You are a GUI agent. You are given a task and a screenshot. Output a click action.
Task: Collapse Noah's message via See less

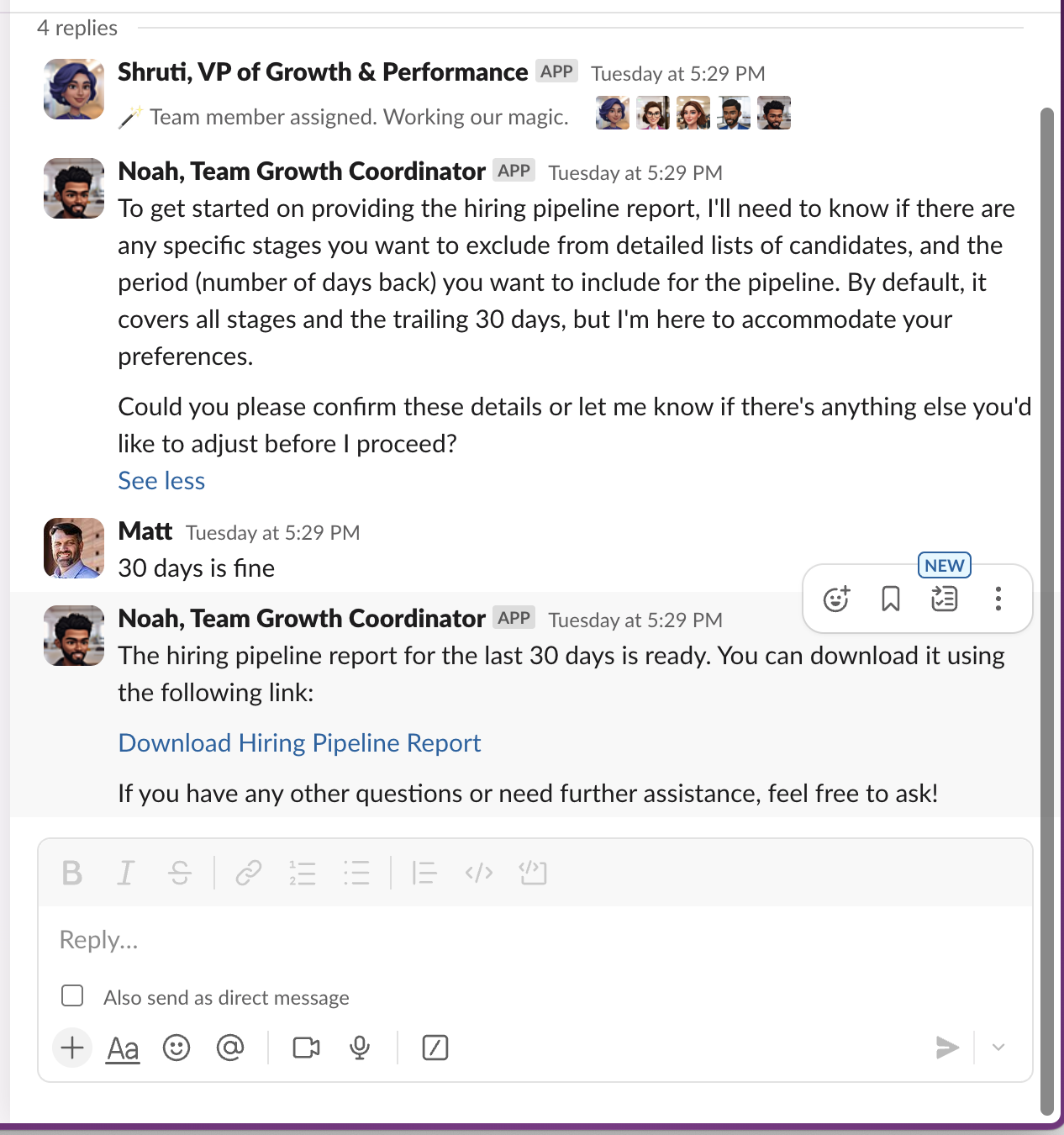coord(161,480)
